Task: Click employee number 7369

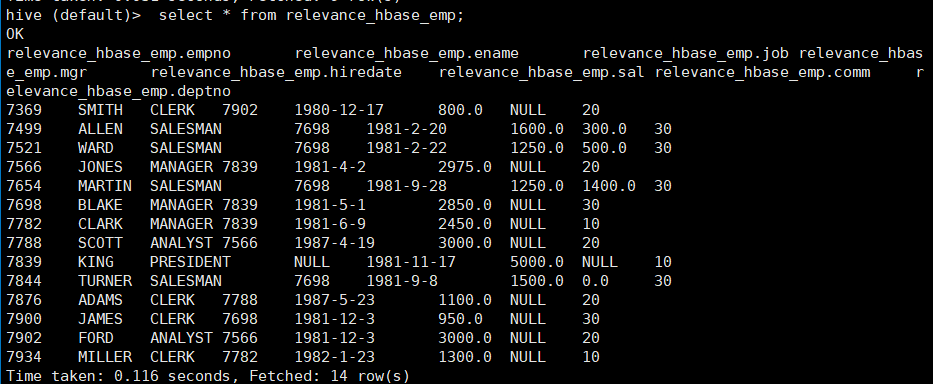Action: point(24,110)
